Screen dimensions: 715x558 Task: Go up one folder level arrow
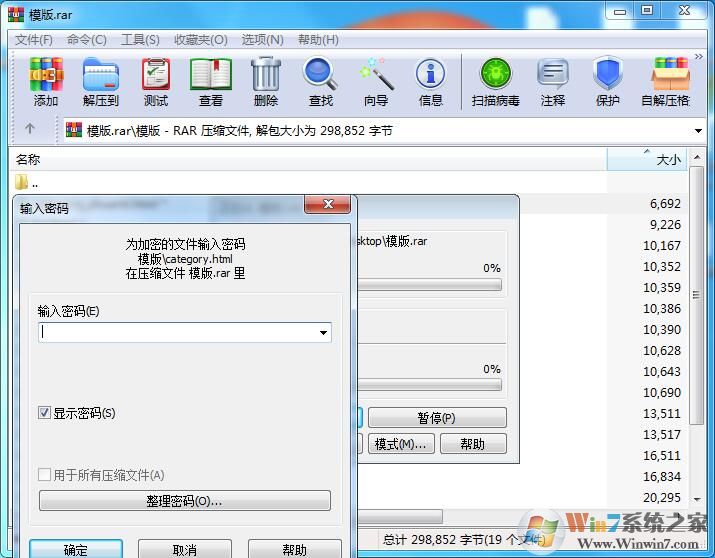[x=30, y=129]
